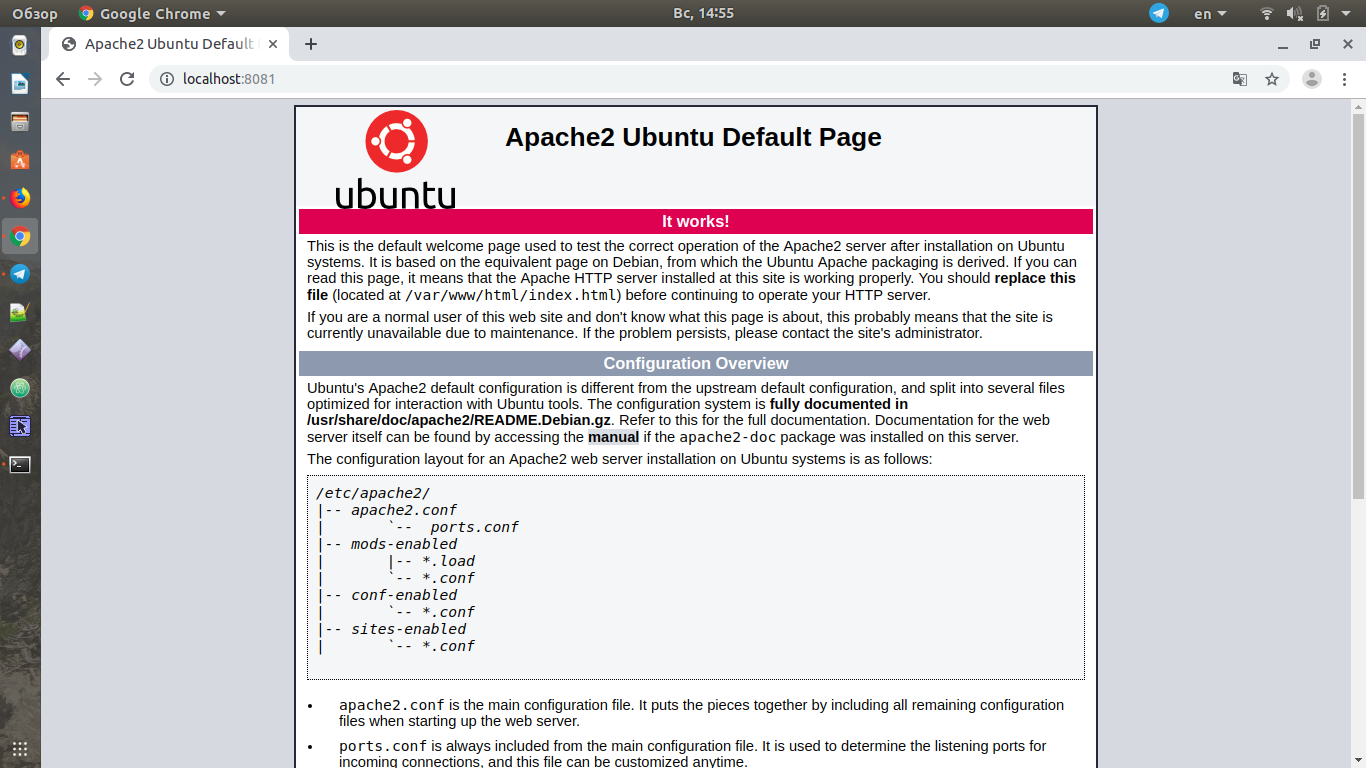Click the muted volume indicator
Screen dimensions: 1366x768
(x=1295, y=13)
